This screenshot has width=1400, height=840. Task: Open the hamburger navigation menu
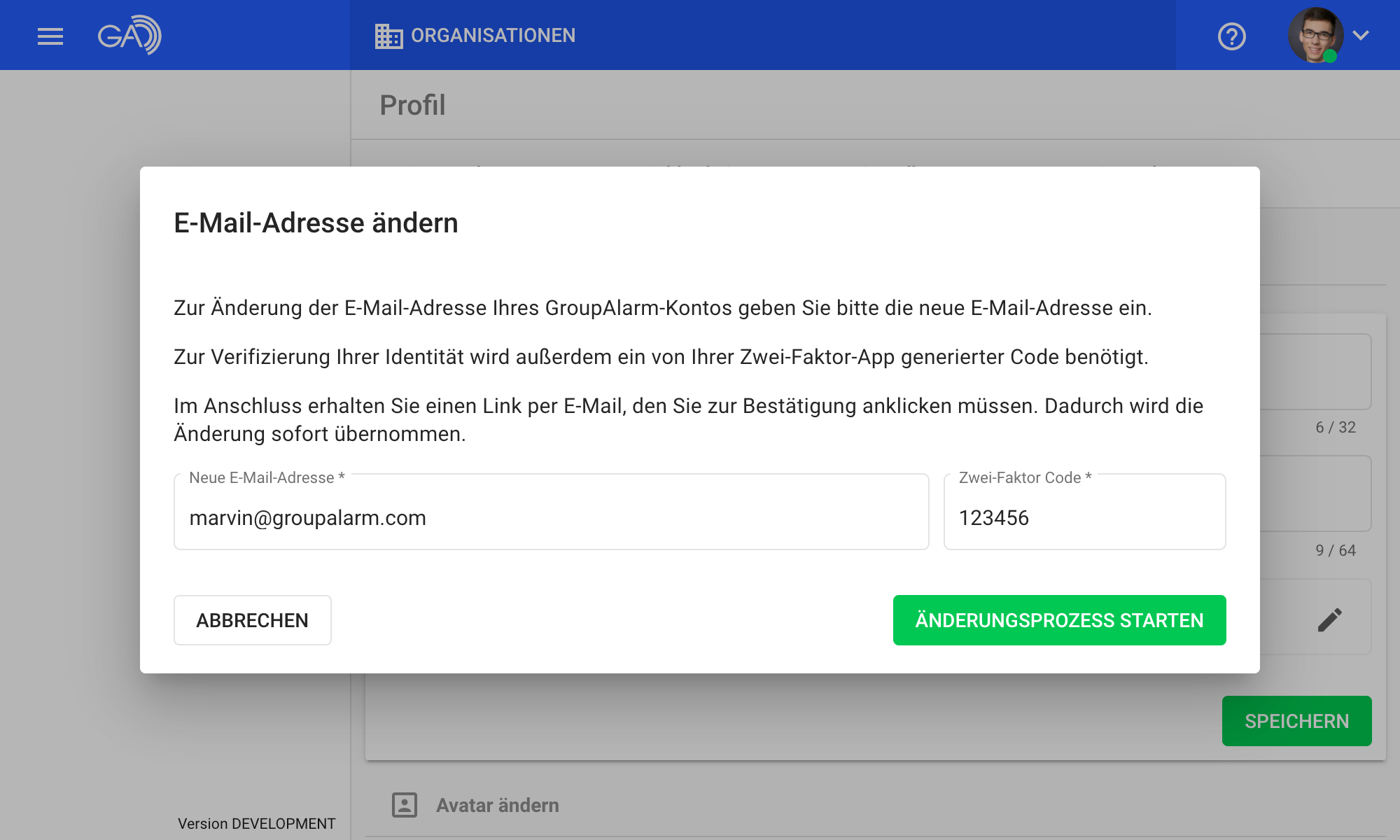[x=50, y=36]
